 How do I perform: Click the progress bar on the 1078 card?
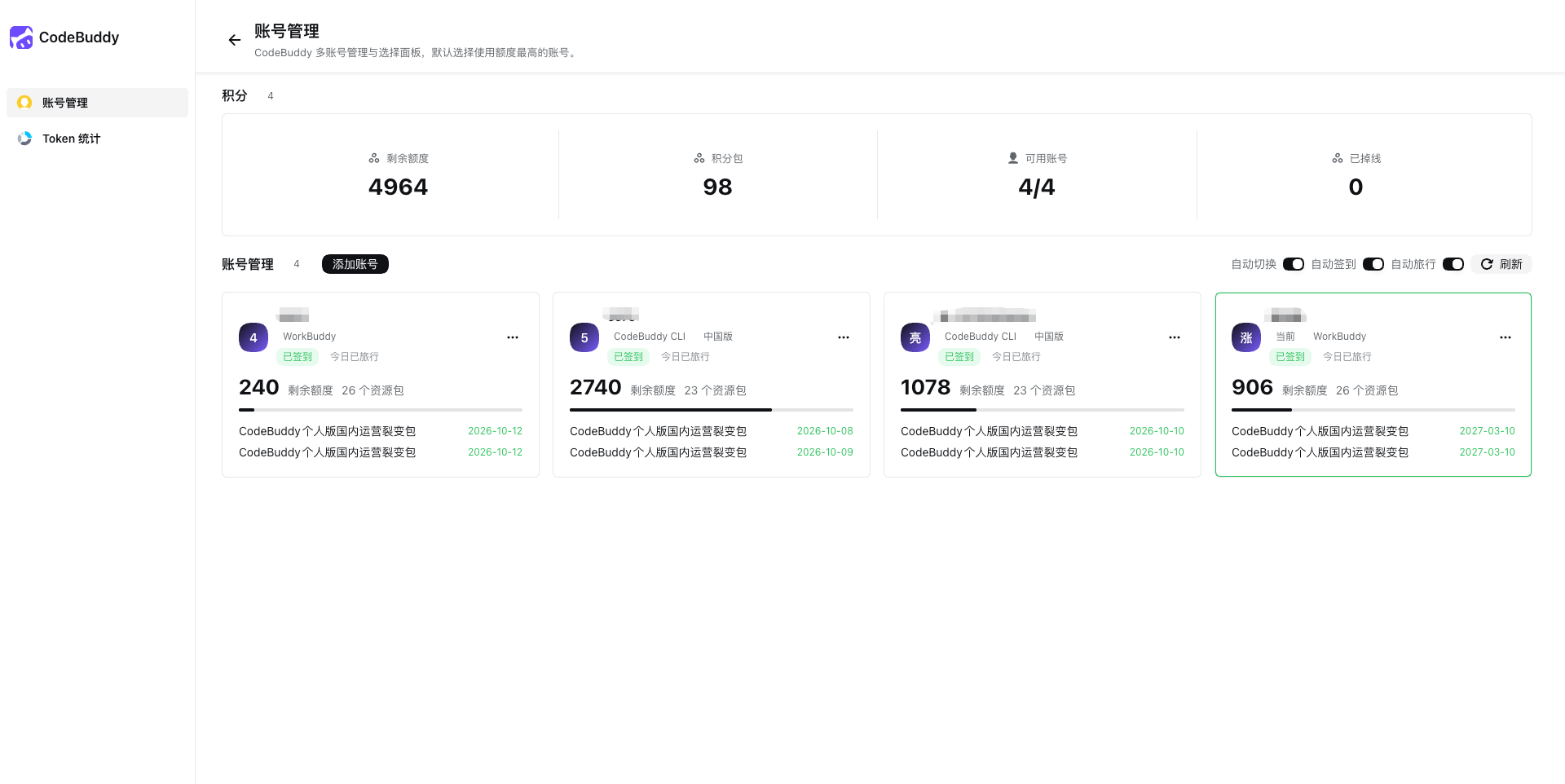click(1043, 410)
